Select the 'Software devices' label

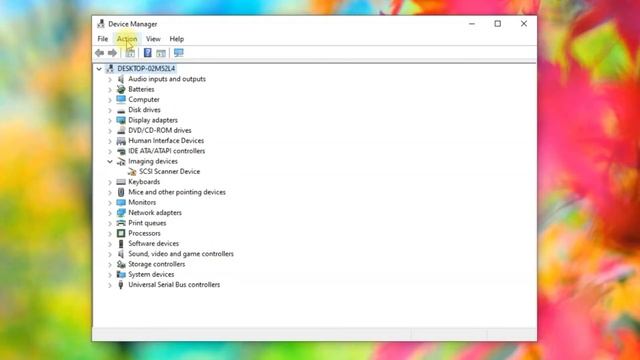point(153,243)
